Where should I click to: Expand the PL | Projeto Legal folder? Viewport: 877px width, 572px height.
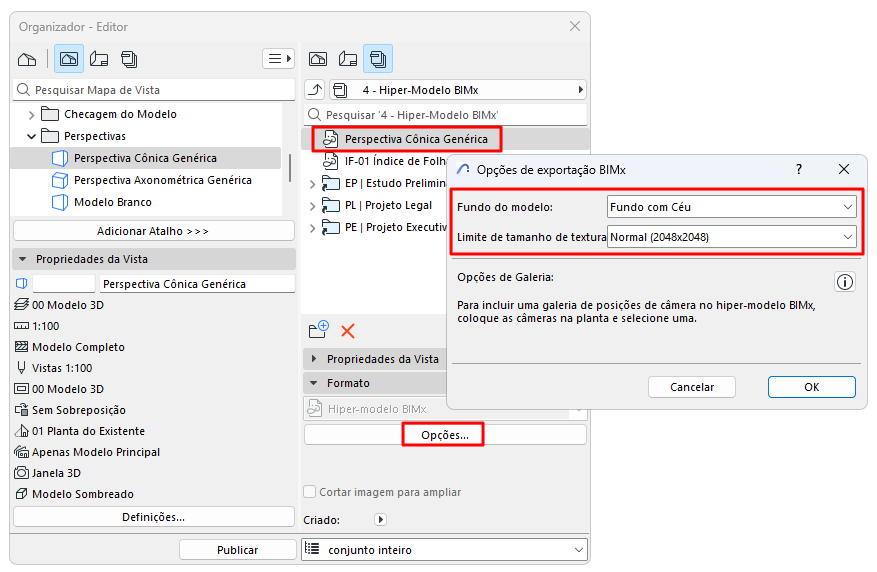pos(313,206)
